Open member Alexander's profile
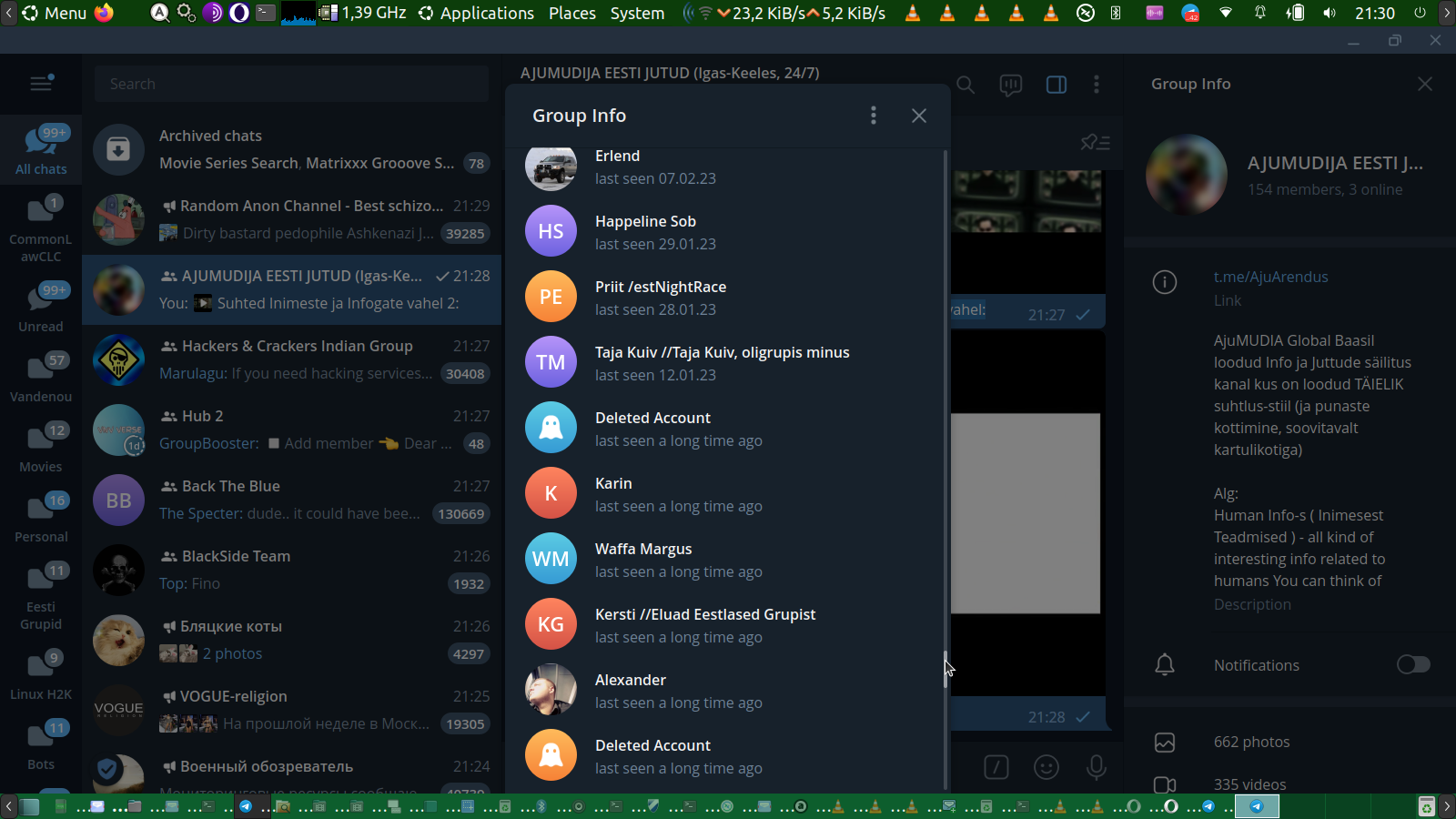Viewport: 1456px width, 819px height. (x=725, y=690)
